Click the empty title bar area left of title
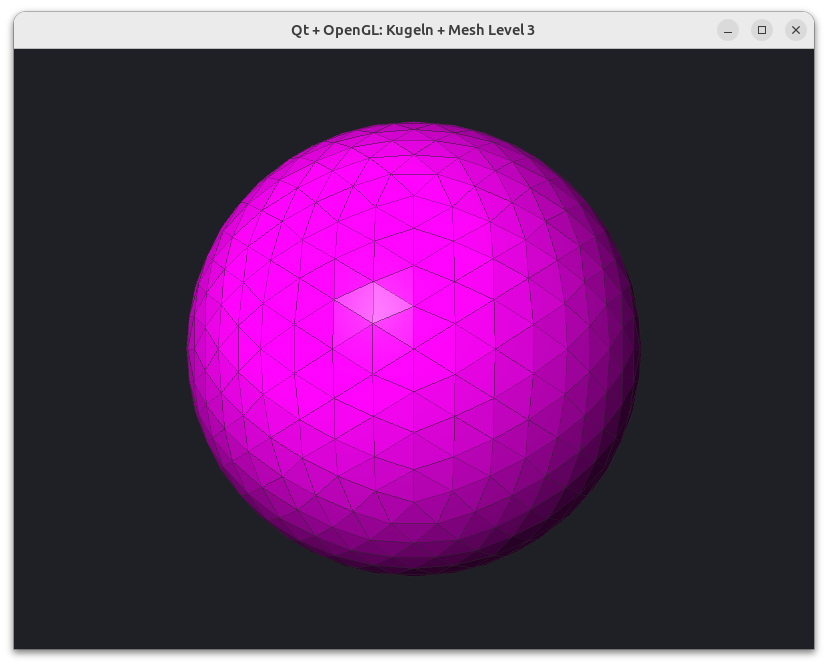 click(153, 30)
